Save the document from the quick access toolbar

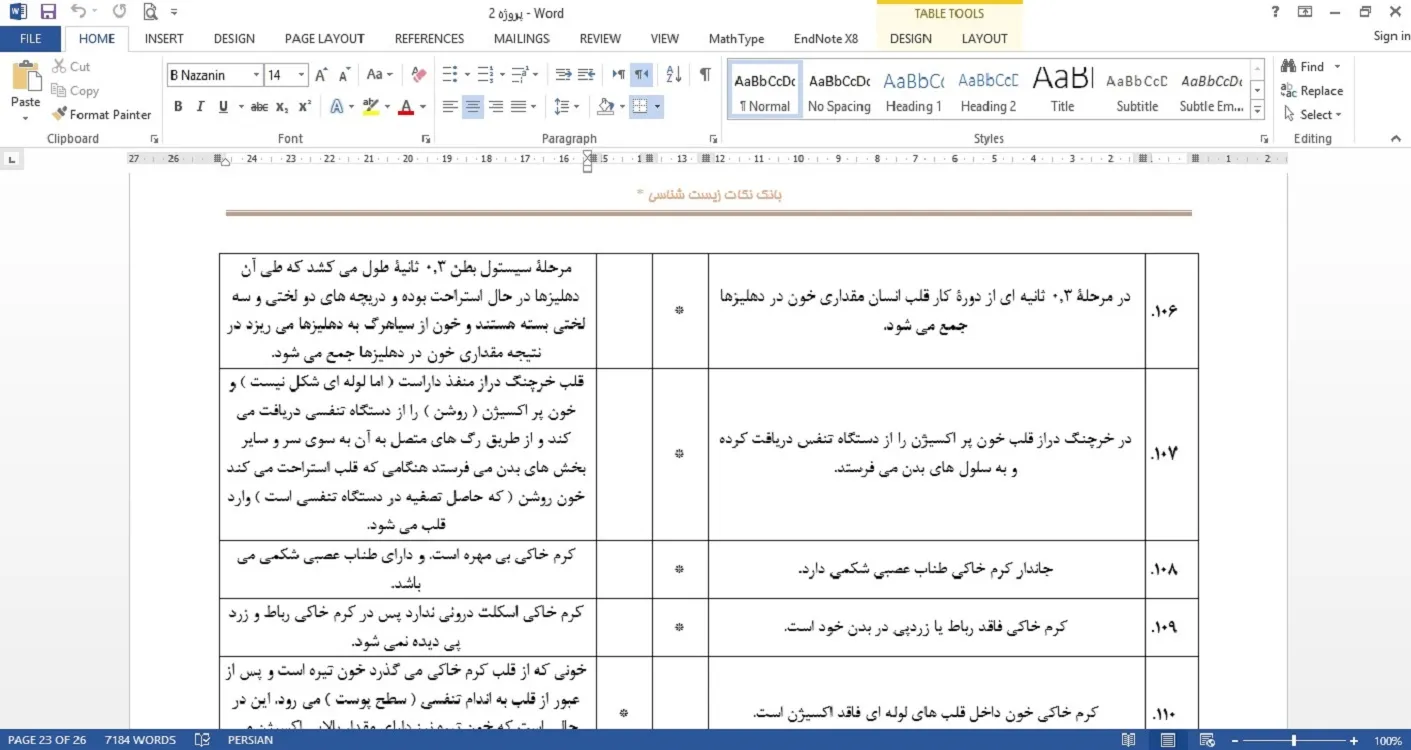pos(48,13)
